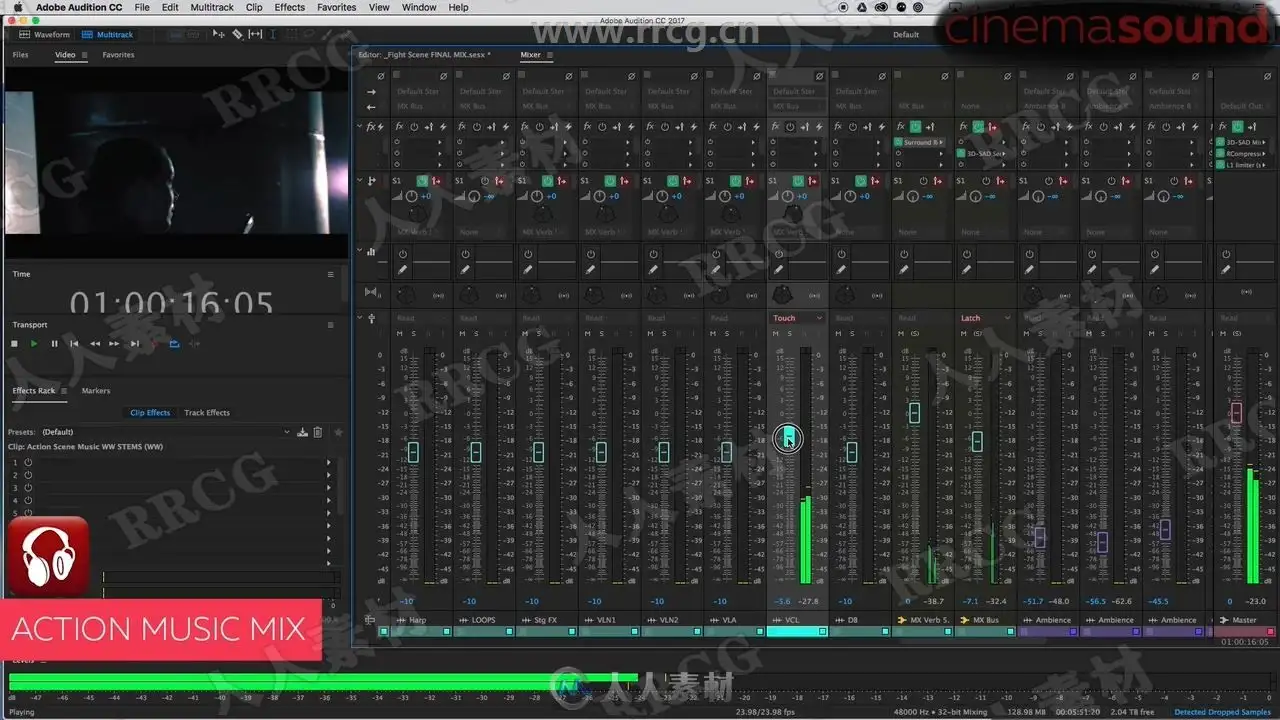Move playhead to next marker
Viewport: 1280px width, 720px height.
point(135,344)
